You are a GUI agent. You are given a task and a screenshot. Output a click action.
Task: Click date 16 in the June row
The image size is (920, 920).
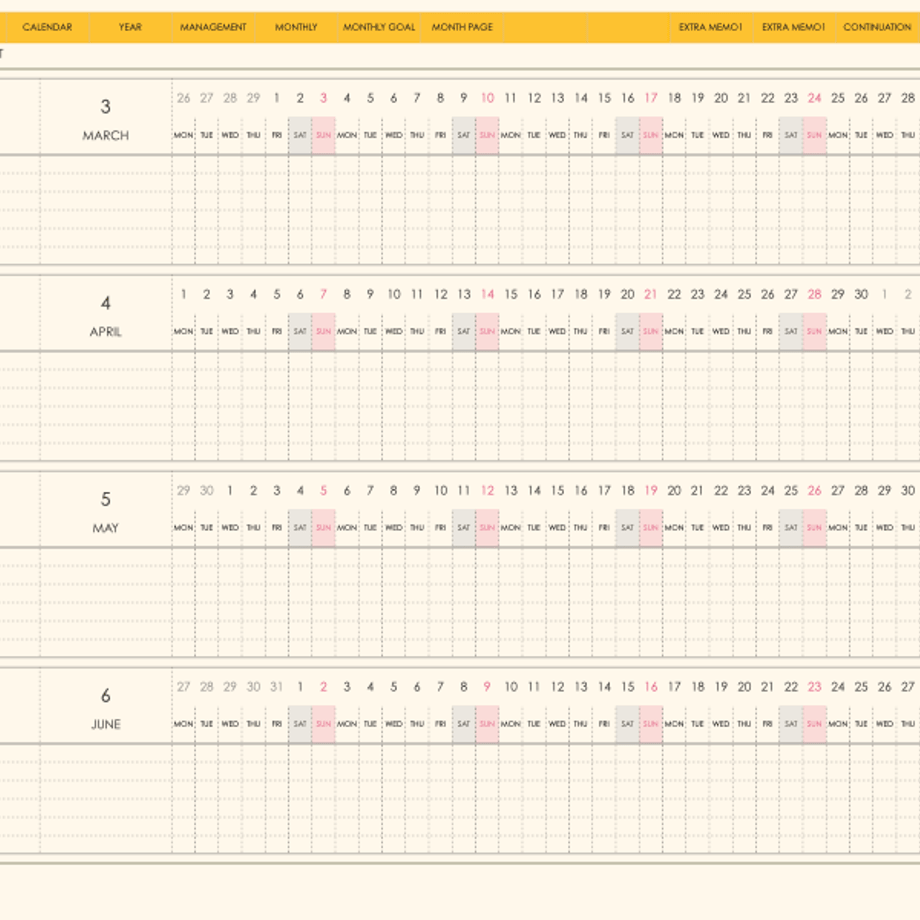coord(651,687)
